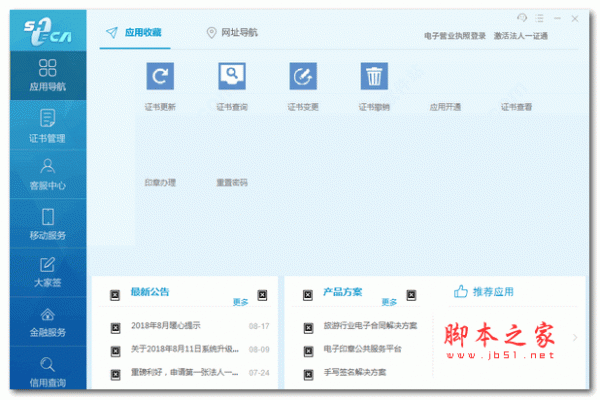Open the 重磅利好 announcement dated 07-24
This screenshot has height=400, width=600.
point(185,372)
